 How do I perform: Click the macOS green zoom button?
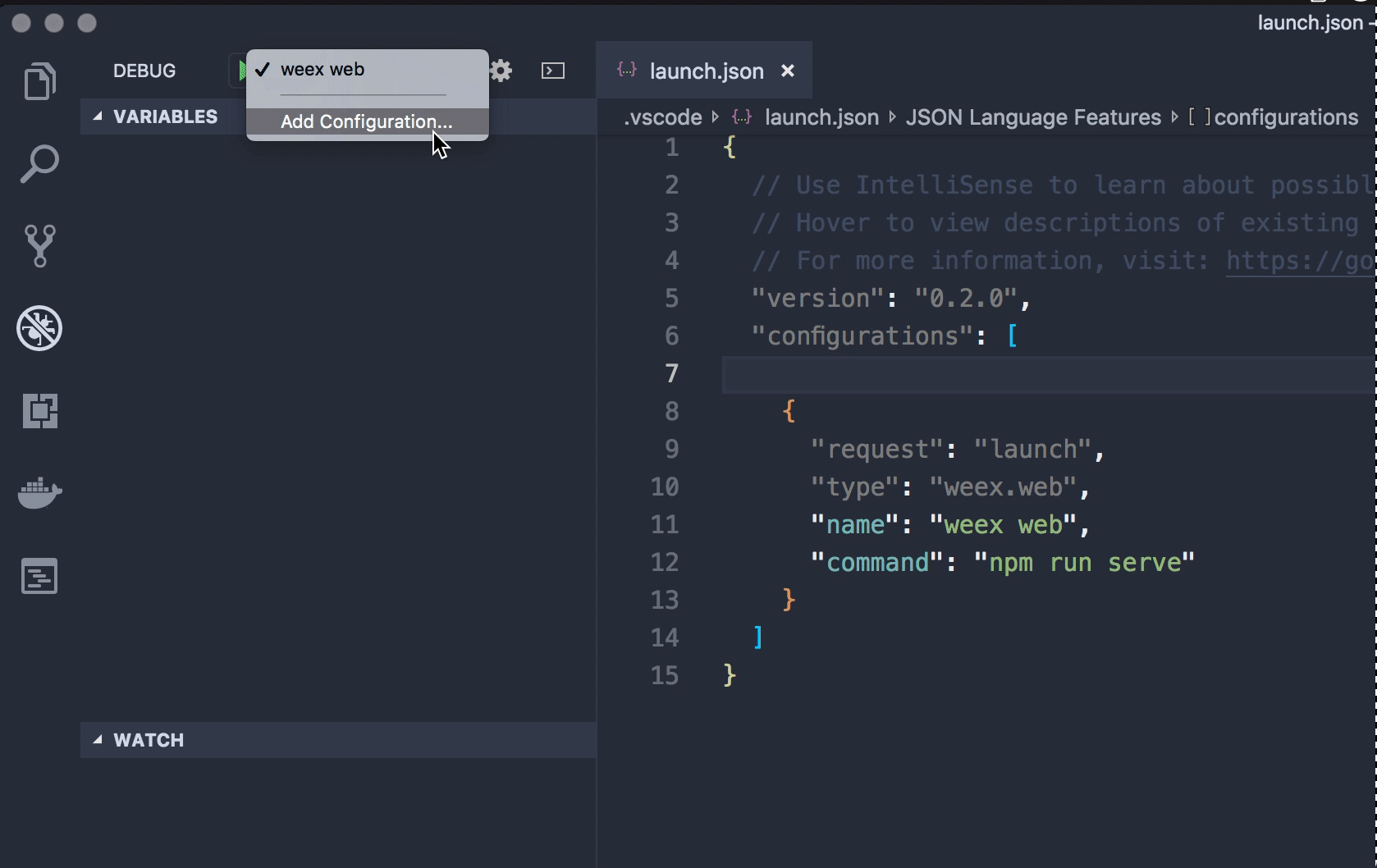coord(87,23)
